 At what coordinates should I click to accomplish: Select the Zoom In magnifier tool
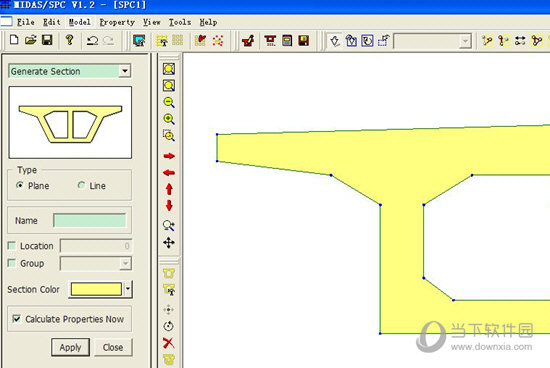[169, 119]
